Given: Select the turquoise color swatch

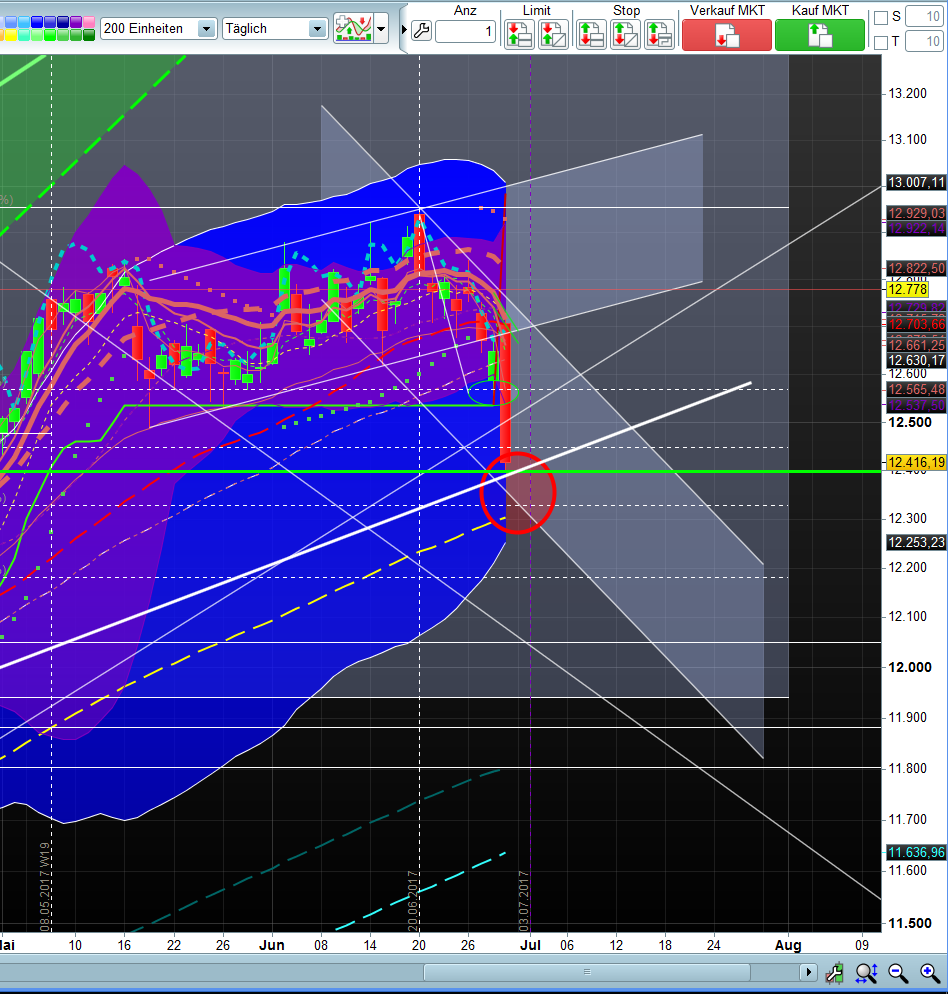Looking at the screenshot, I should coord(24,35).
